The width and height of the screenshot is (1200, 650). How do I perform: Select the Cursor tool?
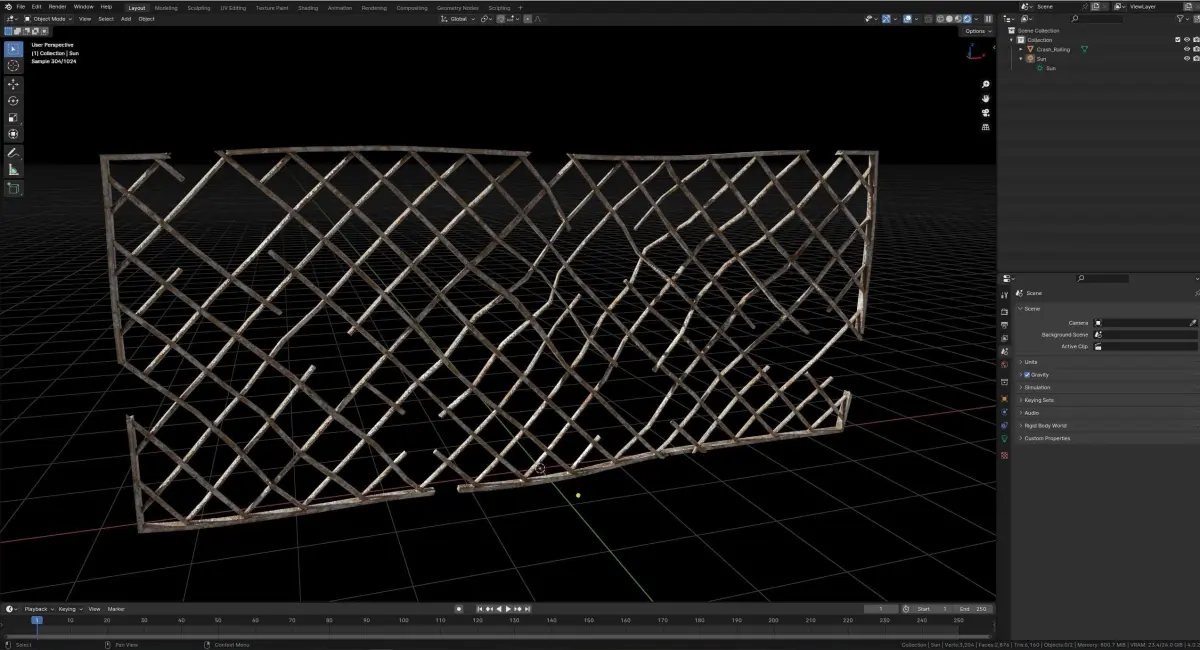pyautogui.click(x=14, y=66)
